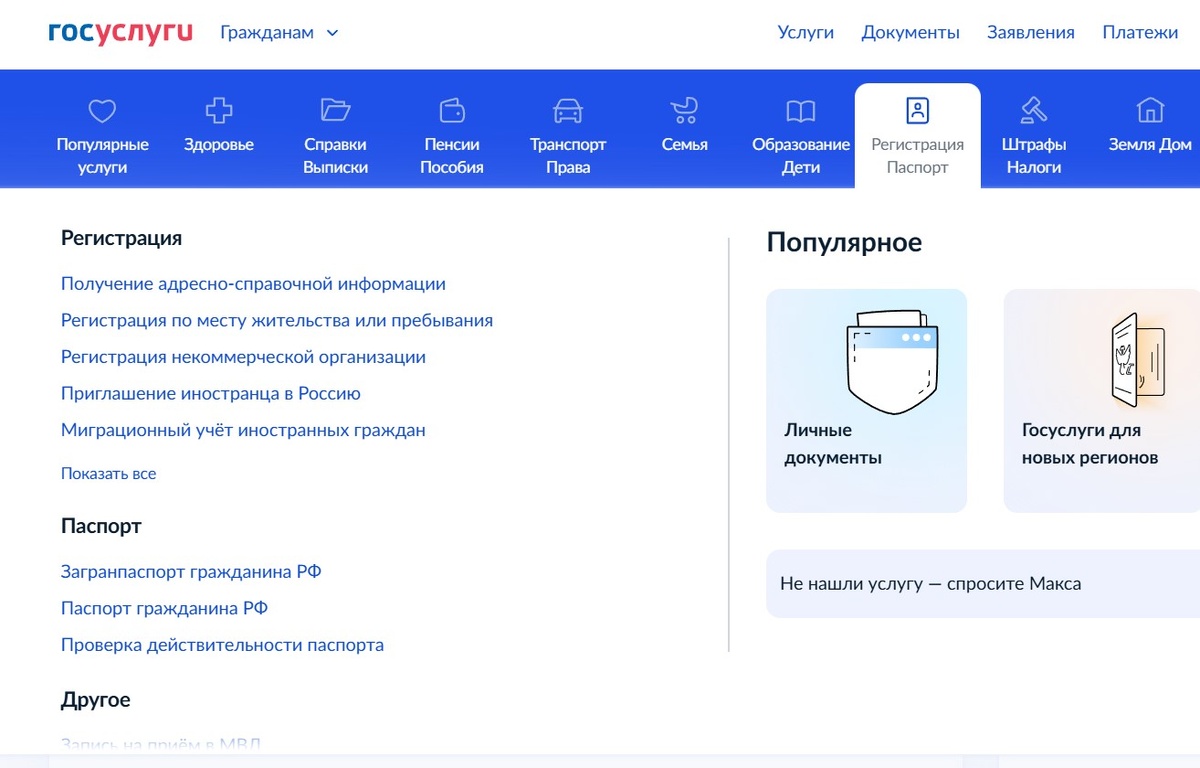Expand the Гражданам dropdown
The height and width of the screenshot is (768, 1200).
tap(280, 32)
